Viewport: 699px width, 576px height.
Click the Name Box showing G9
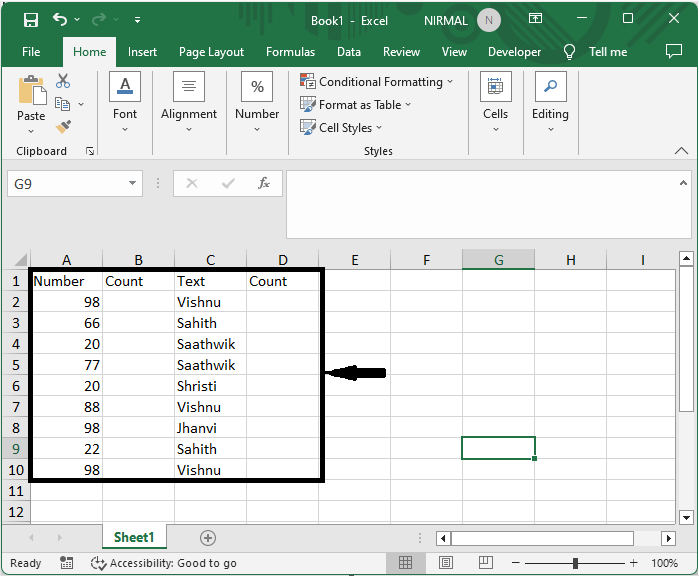[x=67, y=184]
